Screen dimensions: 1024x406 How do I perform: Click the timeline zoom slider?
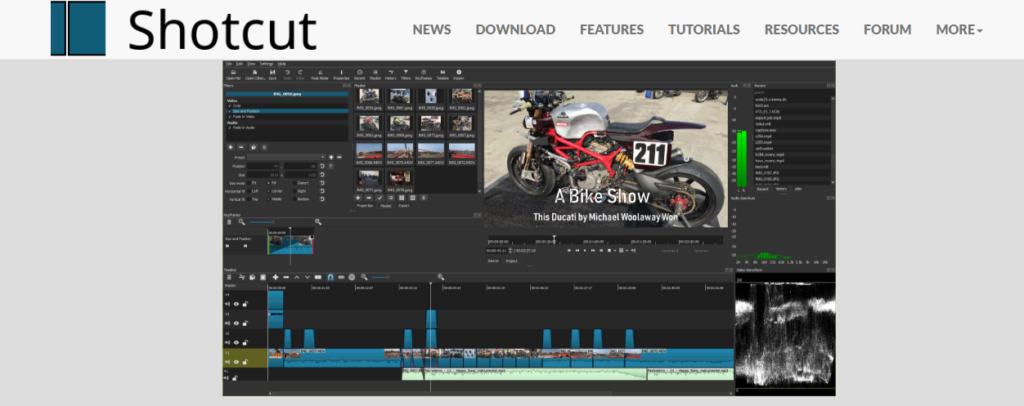point(404,277)
